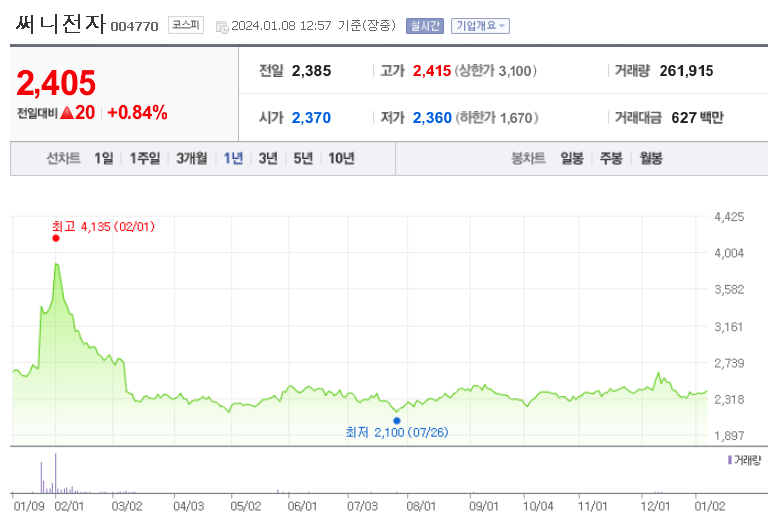Click the 시가 value 2,370

311,118
